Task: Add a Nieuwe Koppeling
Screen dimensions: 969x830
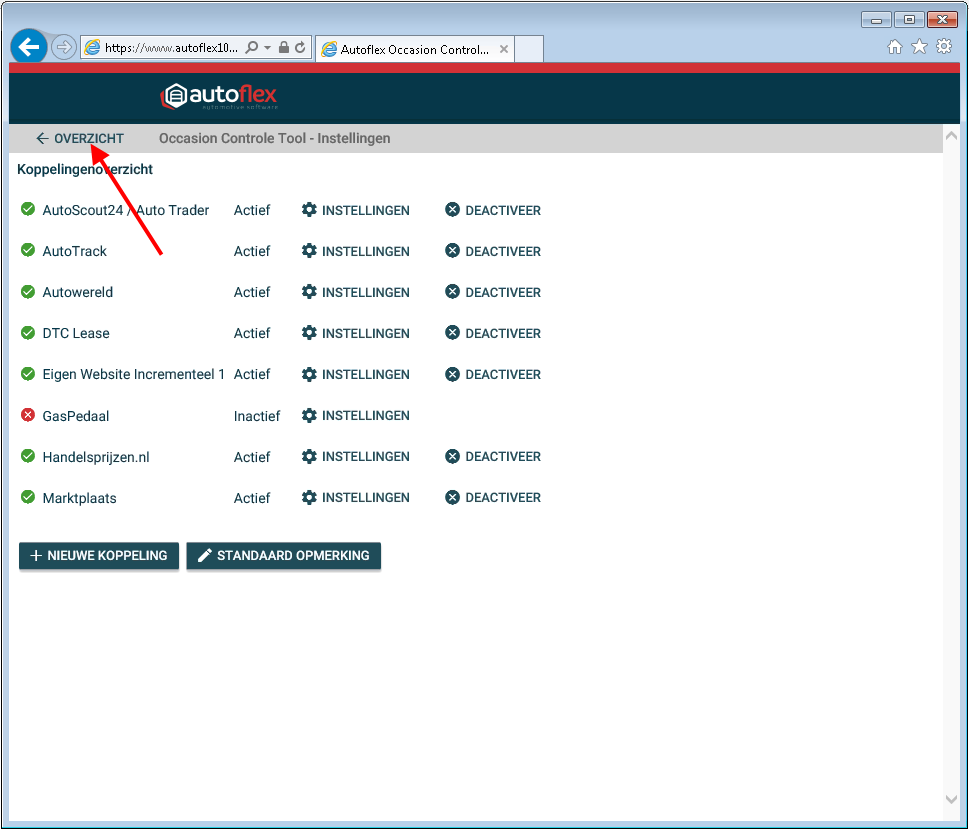Action: (99, 556)
